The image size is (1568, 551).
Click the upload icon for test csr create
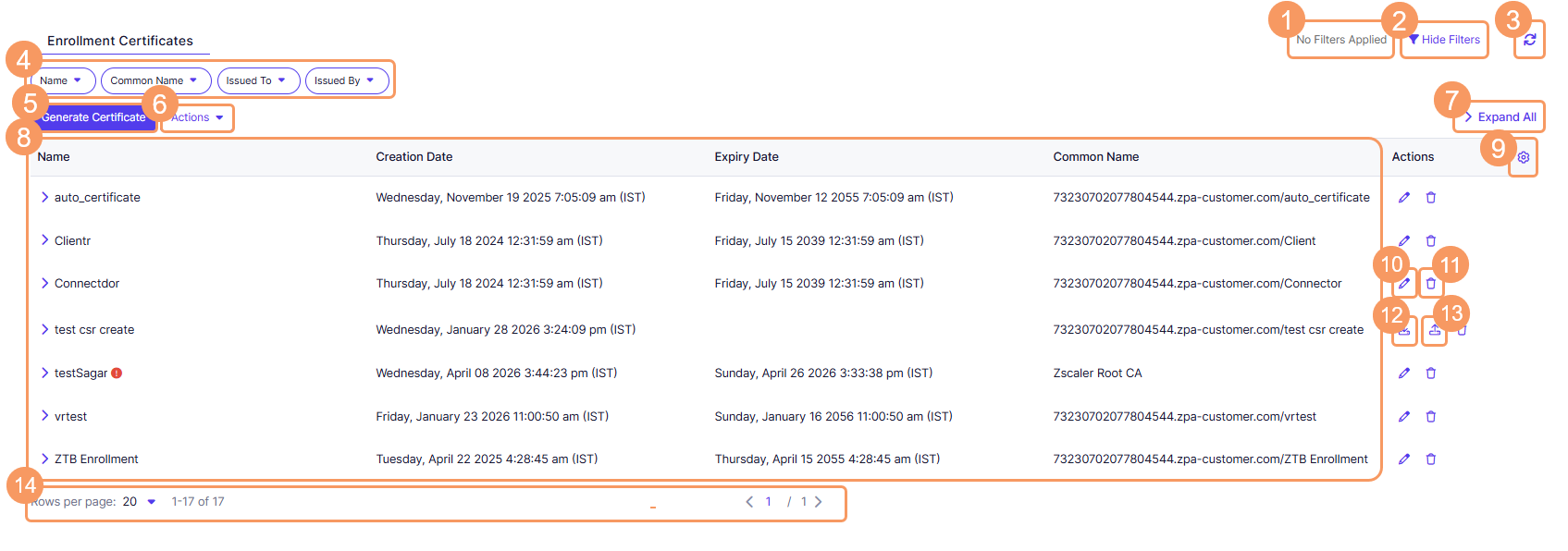(1435, 330)
